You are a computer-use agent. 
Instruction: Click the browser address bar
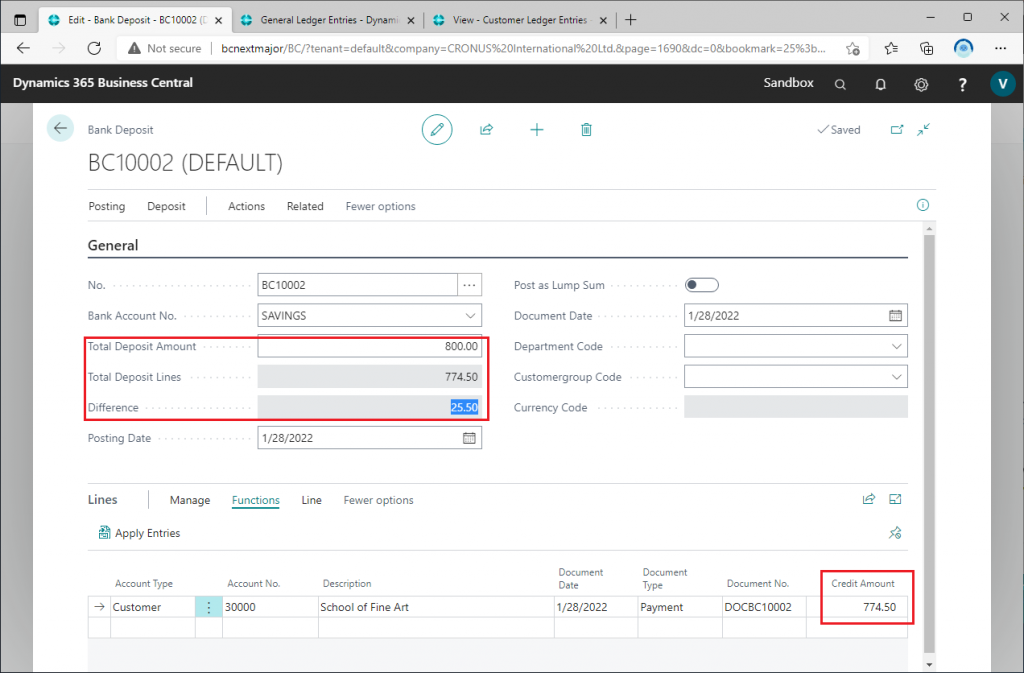click(522, 48)
